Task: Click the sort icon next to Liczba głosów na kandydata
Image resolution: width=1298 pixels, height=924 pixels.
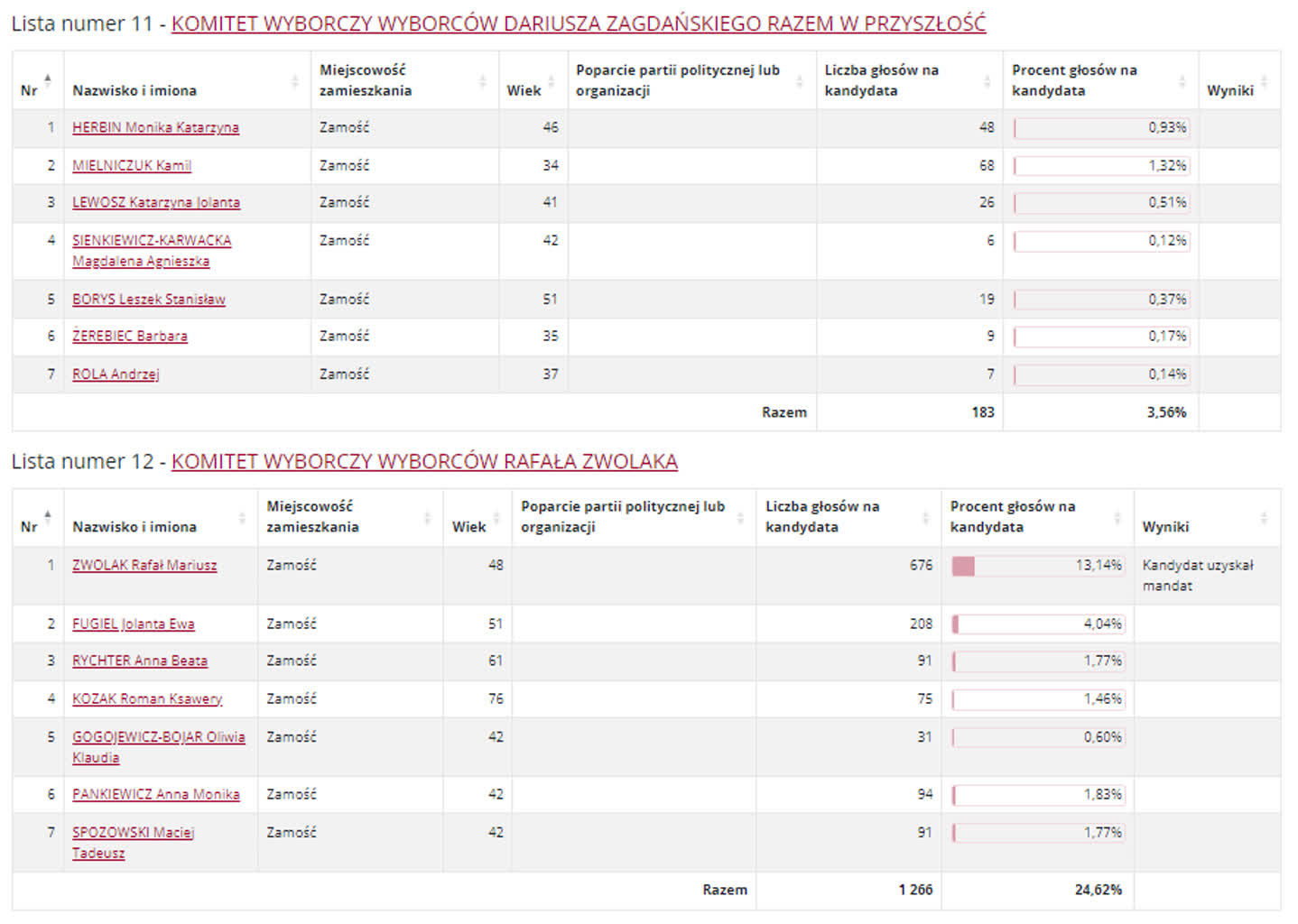Action: [985, 81]
